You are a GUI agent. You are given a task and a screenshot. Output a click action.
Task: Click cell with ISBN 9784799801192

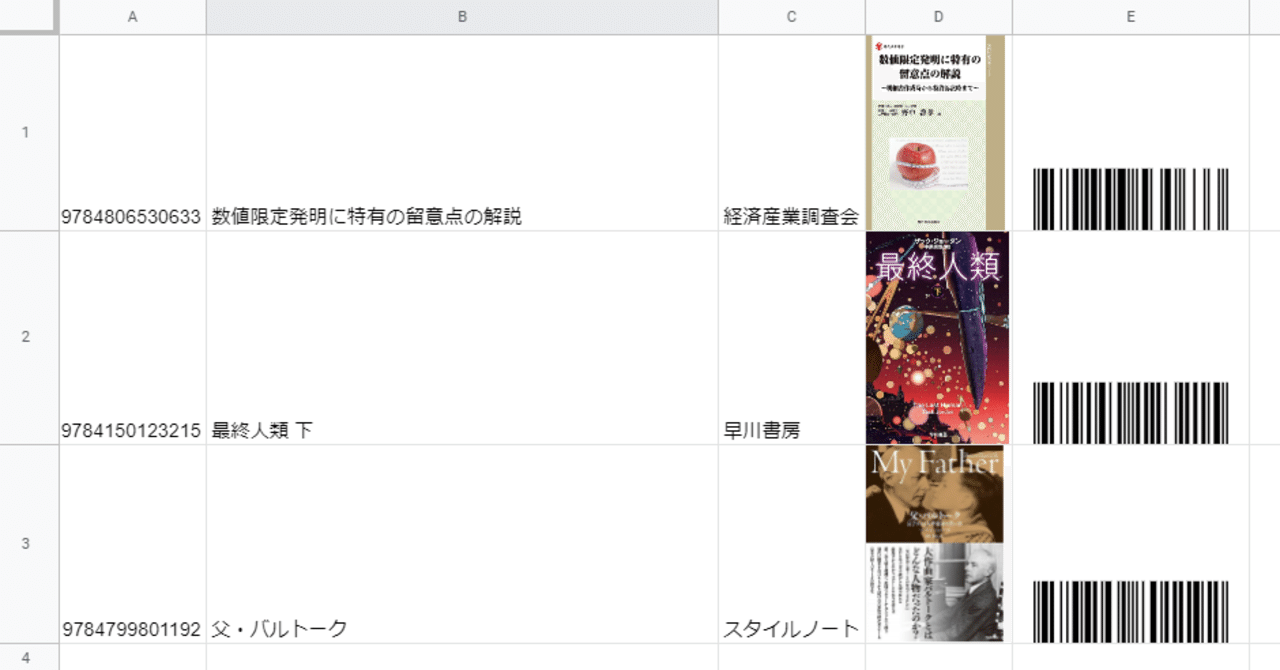[133, 543]
